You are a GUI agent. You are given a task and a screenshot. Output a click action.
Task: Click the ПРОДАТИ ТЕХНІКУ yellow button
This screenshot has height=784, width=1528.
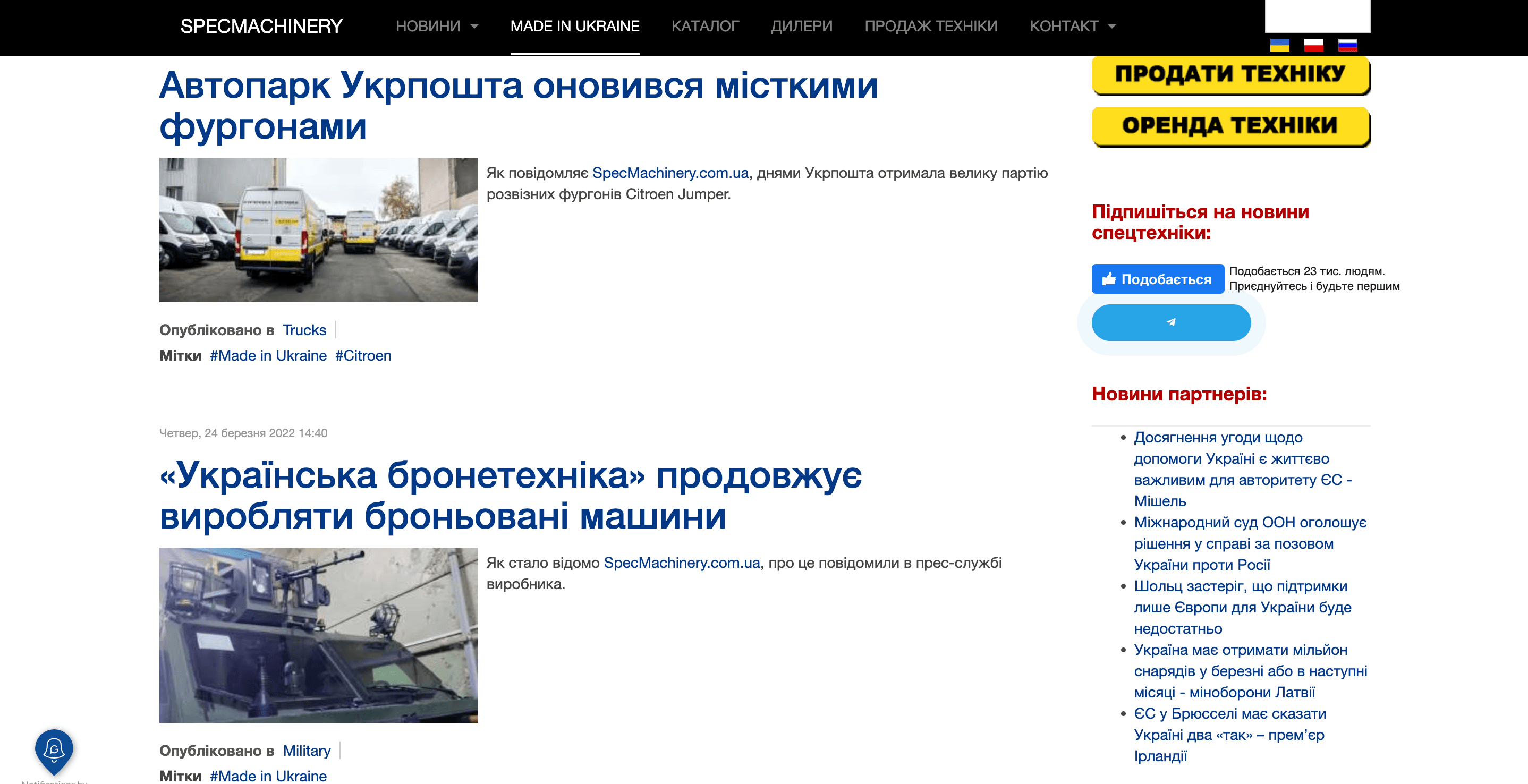point(1231,75)
